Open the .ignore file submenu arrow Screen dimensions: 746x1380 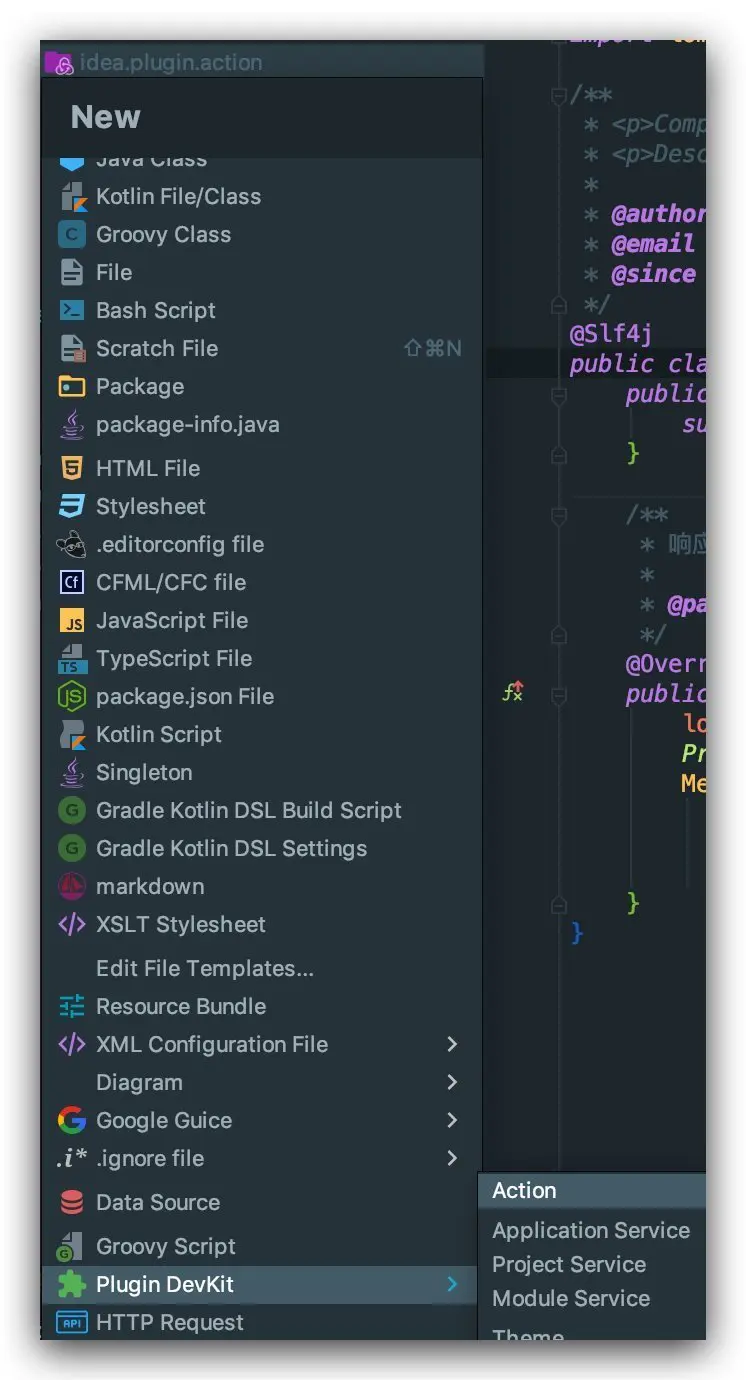452,1159
